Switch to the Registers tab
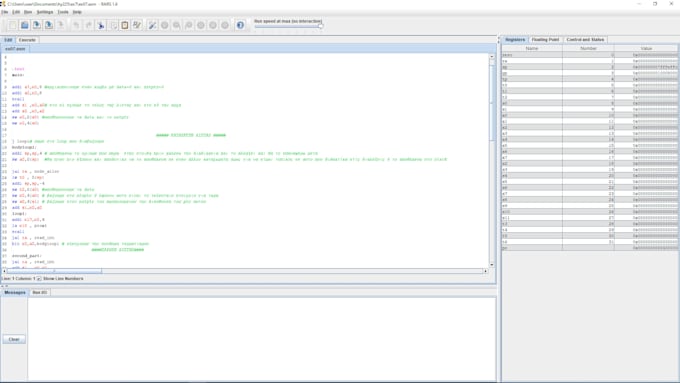Screen dimensions: 680x383 [x=515, y=39]
